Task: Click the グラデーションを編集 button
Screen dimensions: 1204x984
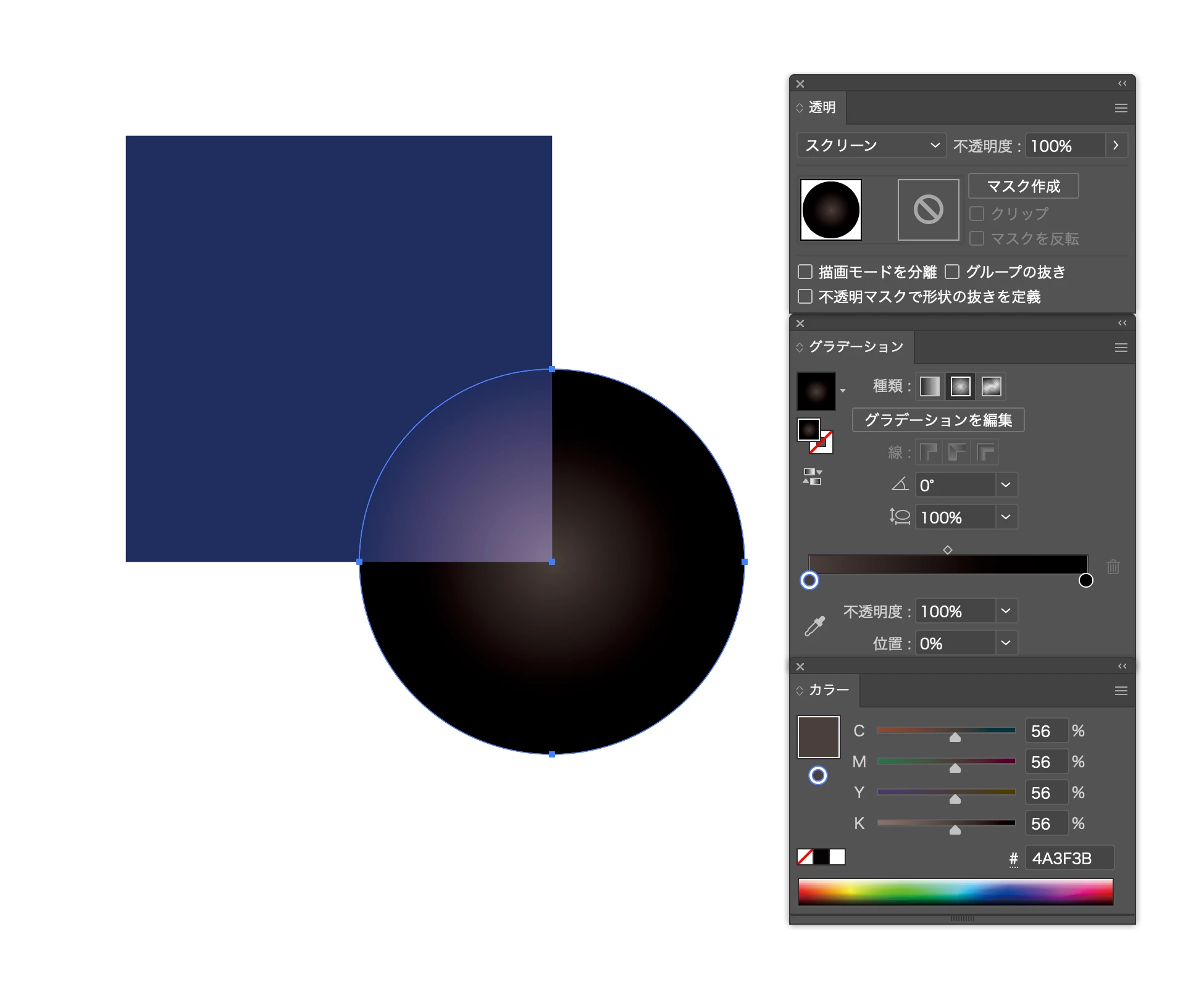Action: (938, 420)
